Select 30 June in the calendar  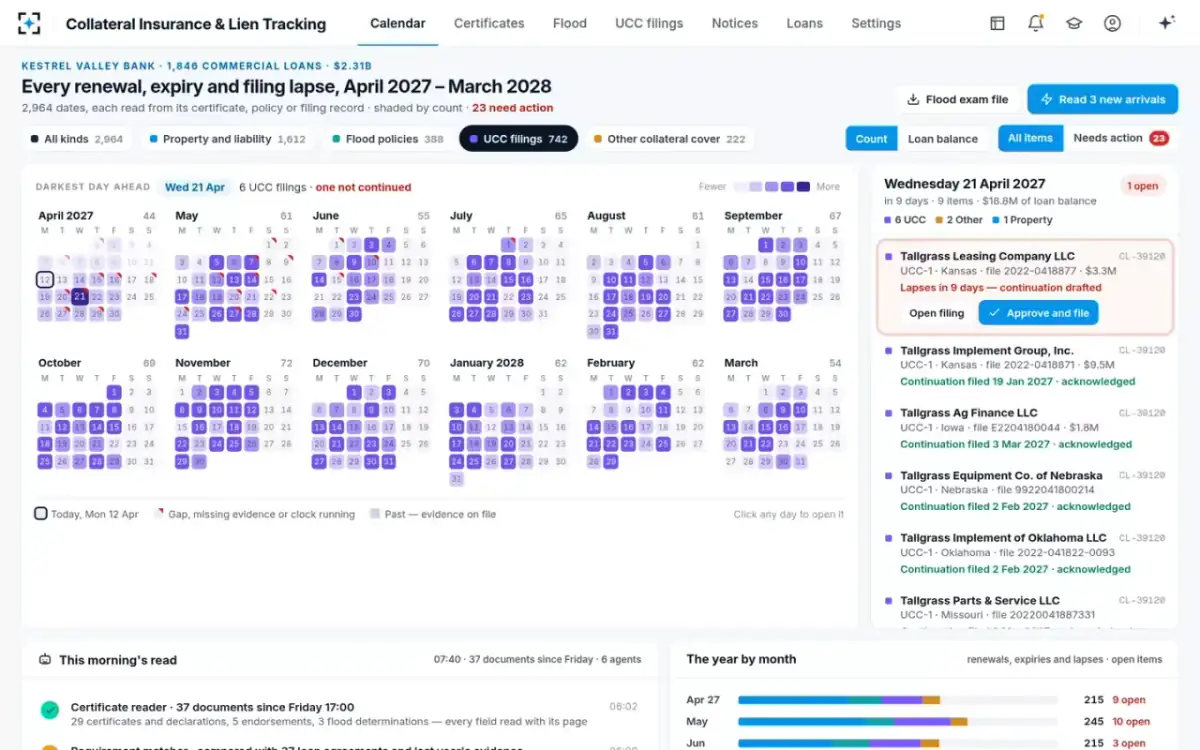click(353, 314)
